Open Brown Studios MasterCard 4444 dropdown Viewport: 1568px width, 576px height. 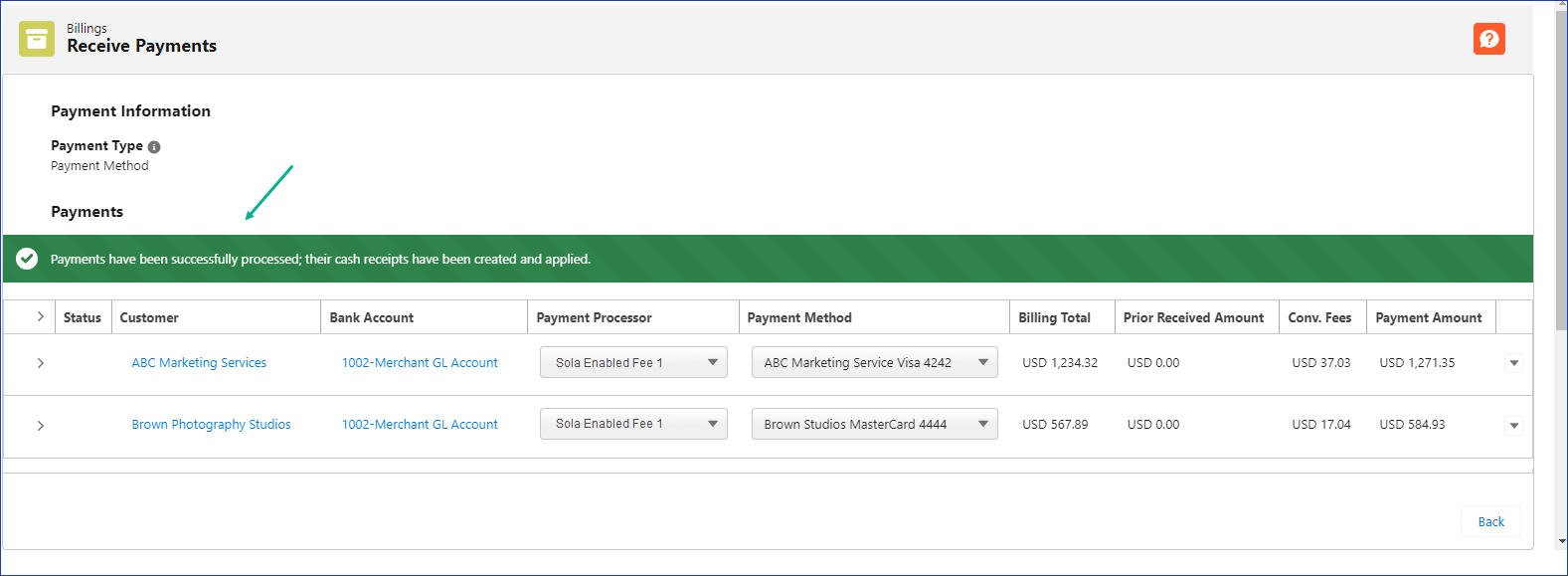point(874,424)
